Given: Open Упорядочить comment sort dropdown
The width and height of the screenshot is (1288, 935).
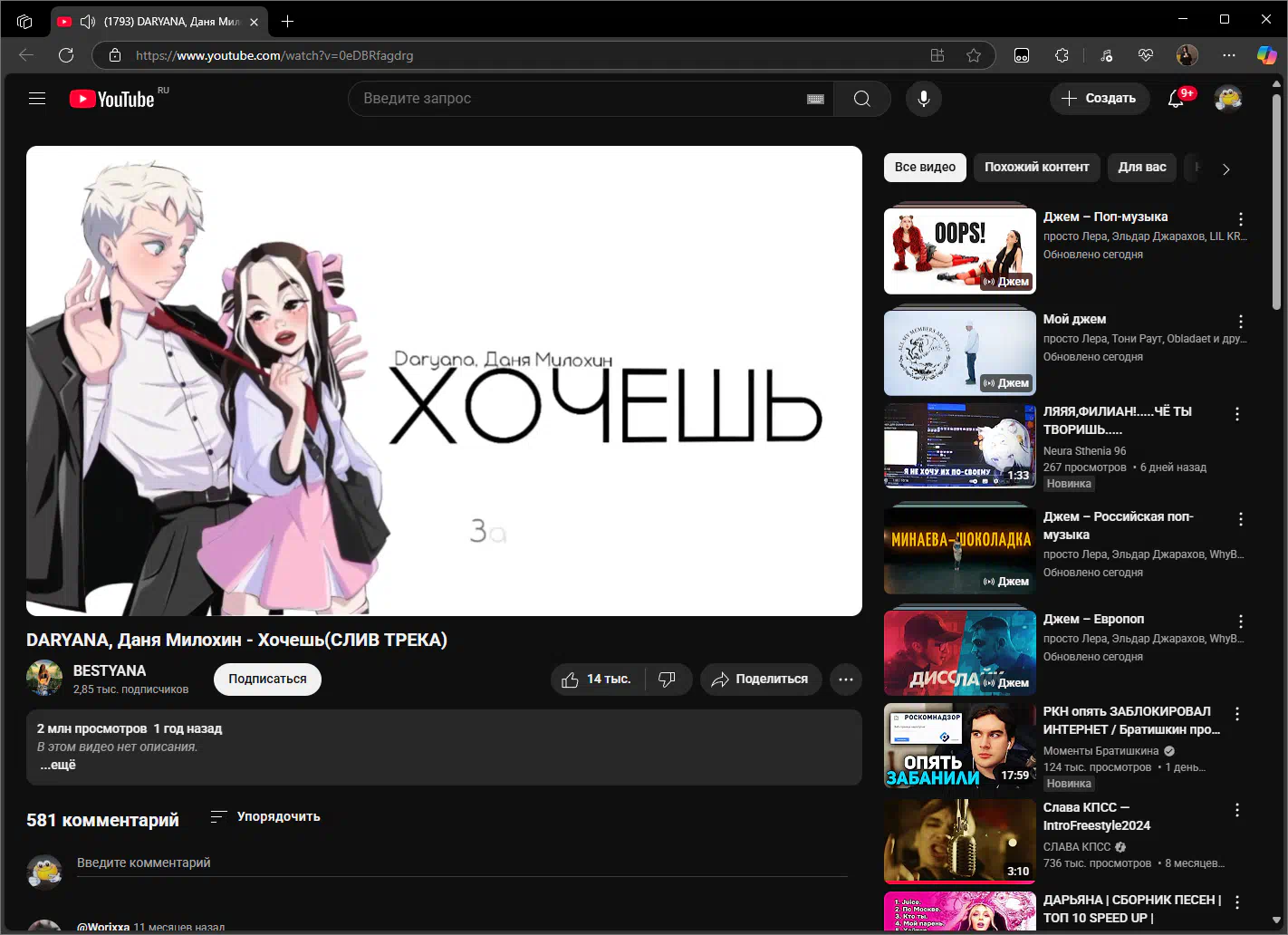Looking at the screenshot, I should pyautogui.click(x=265, y=816).
